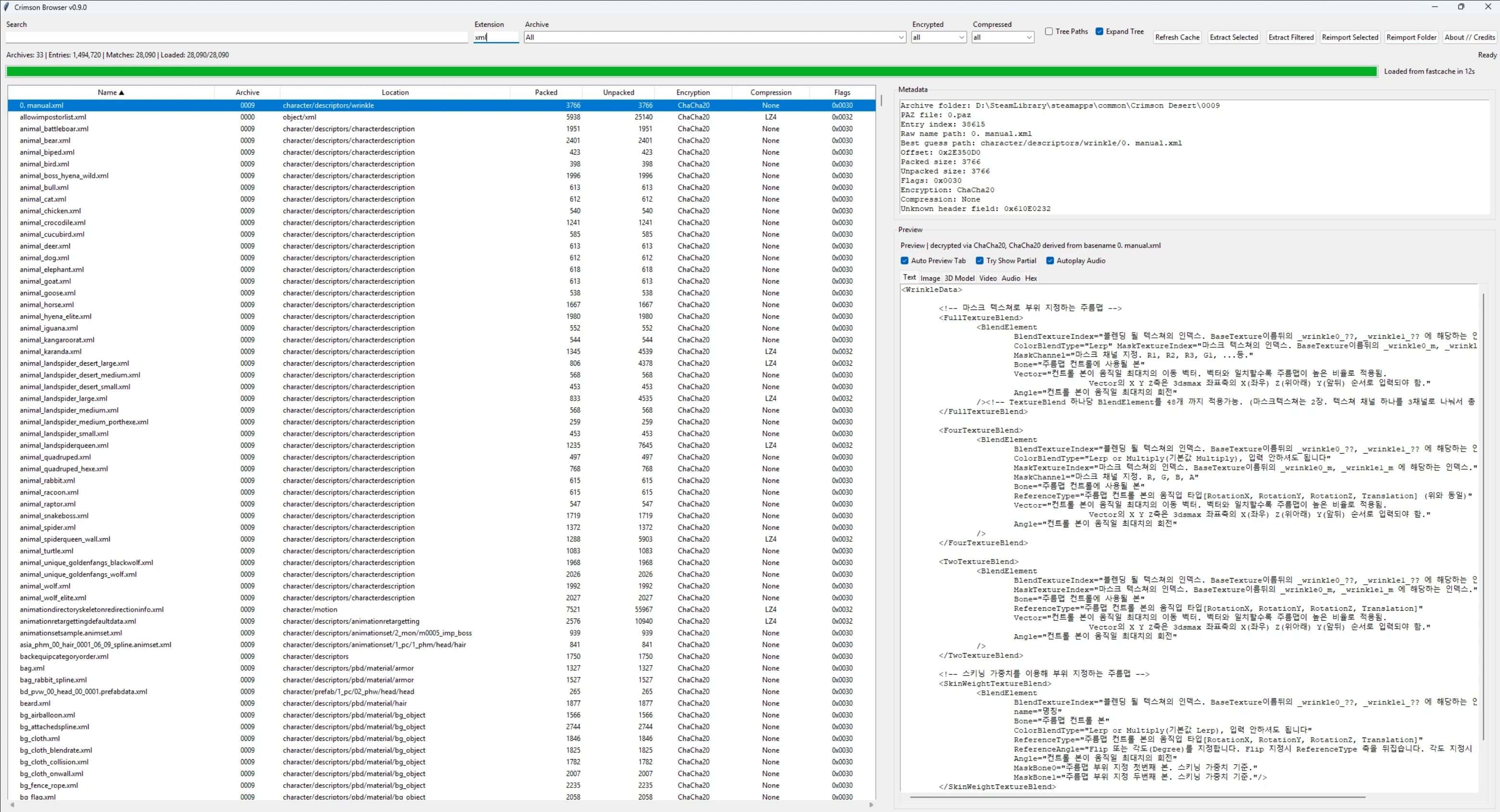This screenshot has width=1500, height=812.
Task: Click the Crimson Browser feather app icon
Action: coord(6,7)
